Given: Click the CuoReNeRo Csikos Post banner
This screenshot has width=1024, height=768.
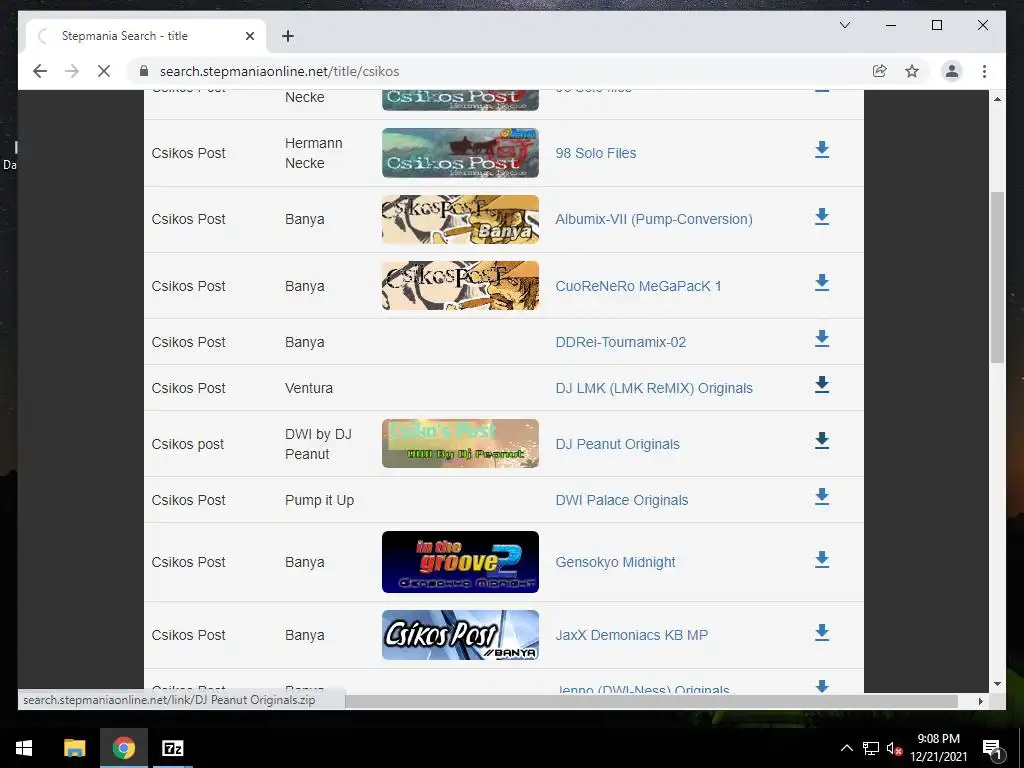Looking at the screenshot, I should 460,286.
